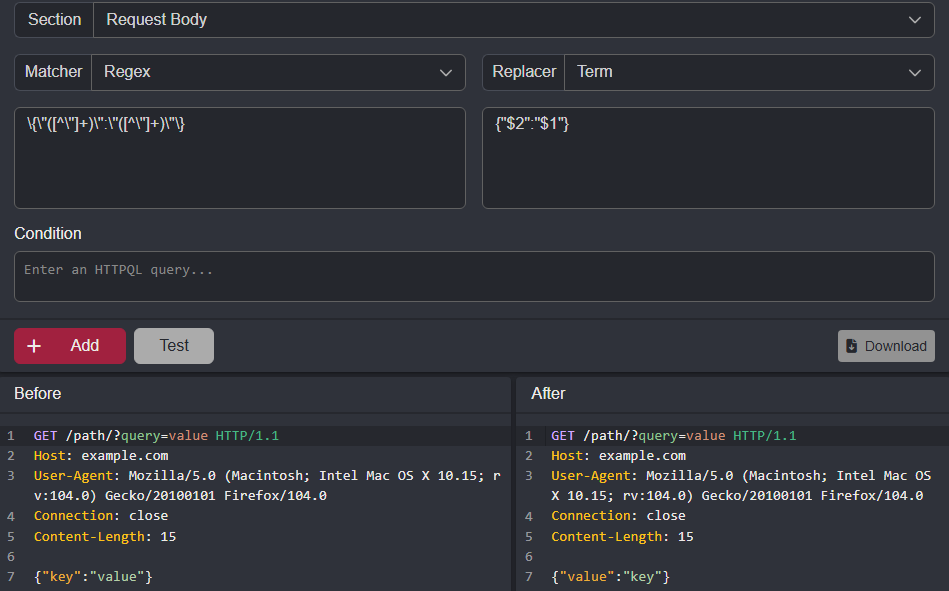Click the GET request line in Before
The height and width of the screenshot is (591, 949).
[x=156, y=436]
